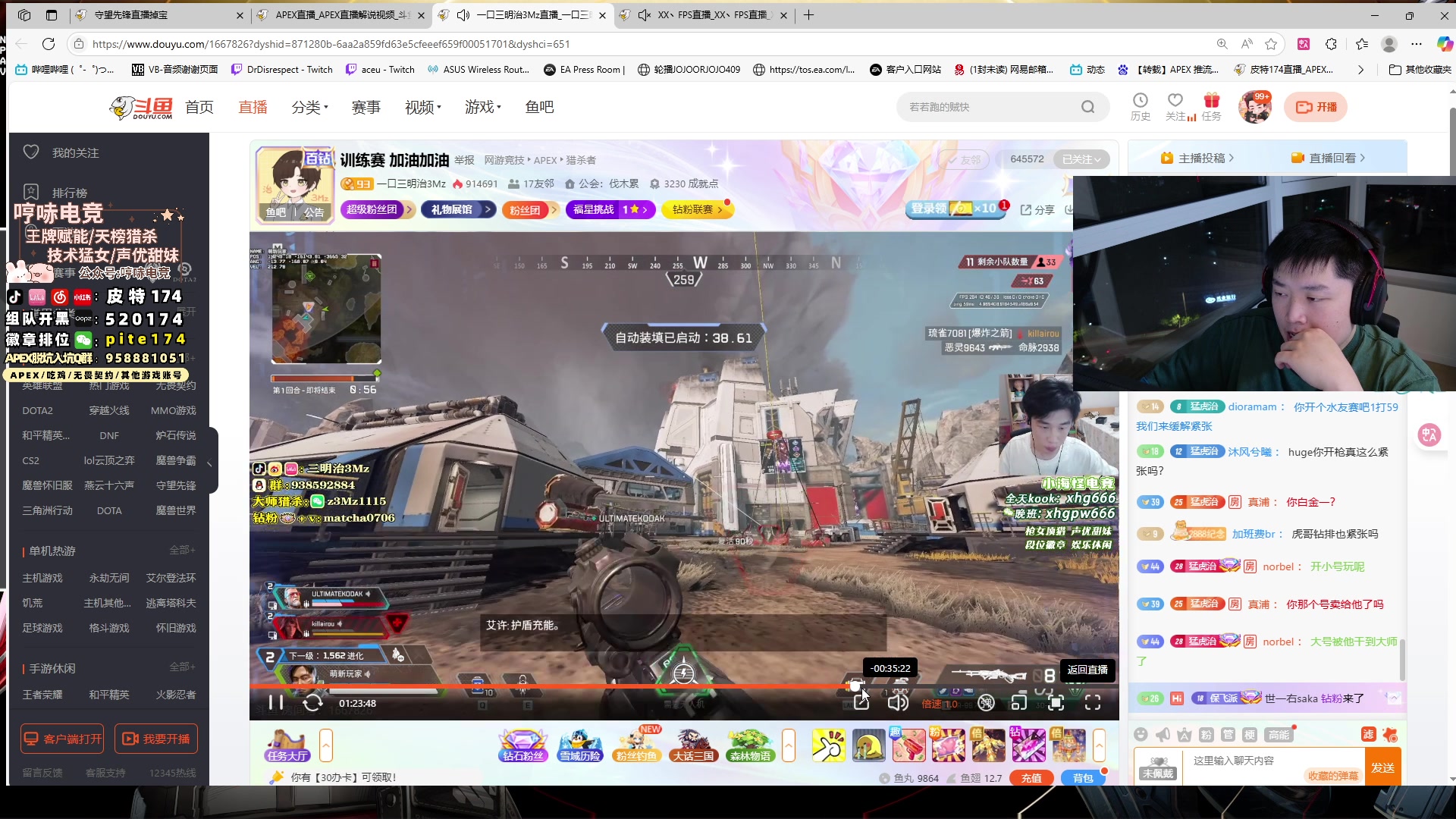
Task: Open the 主播投稿 streamer uploads tab
Action: click(x=1197, y=158)
